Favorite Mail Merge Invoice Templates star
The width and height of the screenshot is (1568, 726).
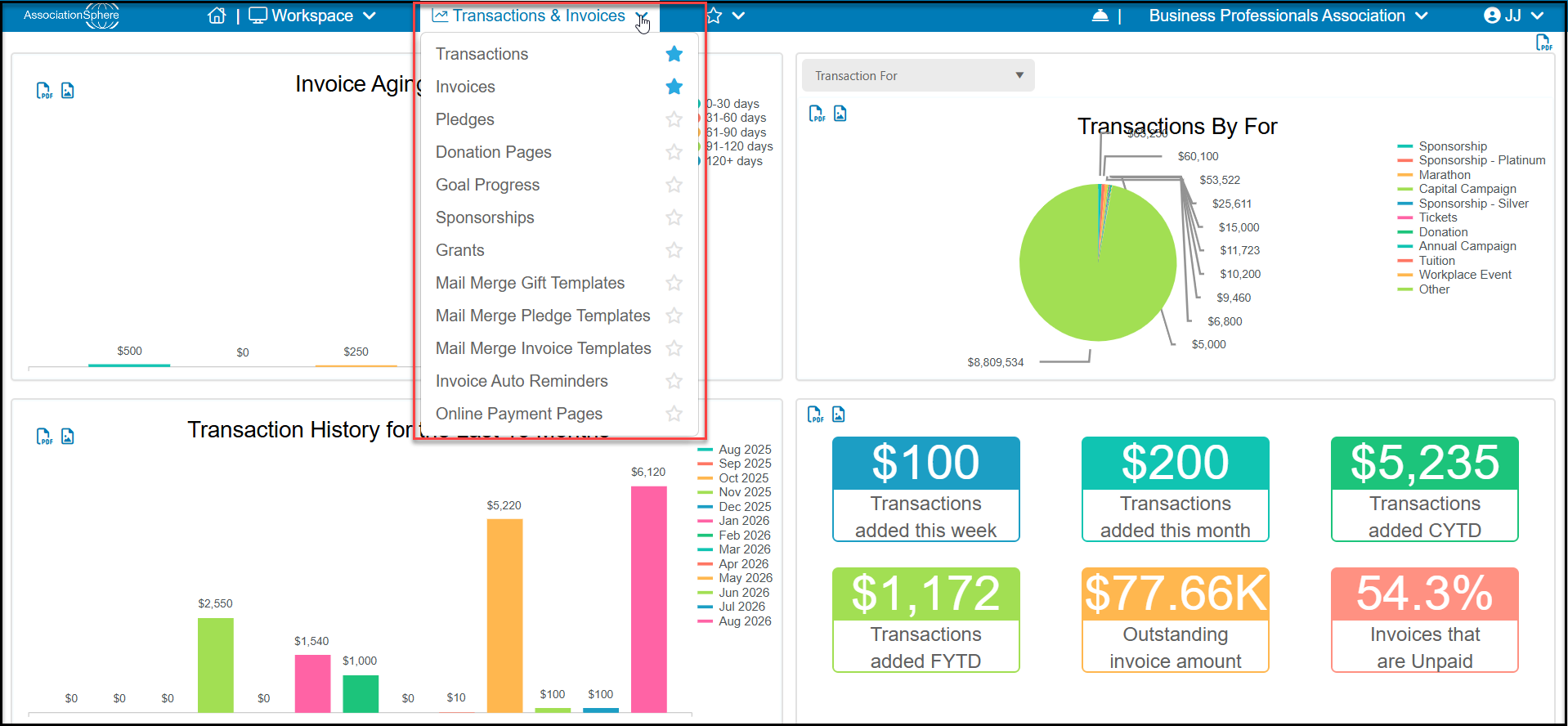pyautogui.click(x=674, y=348)
